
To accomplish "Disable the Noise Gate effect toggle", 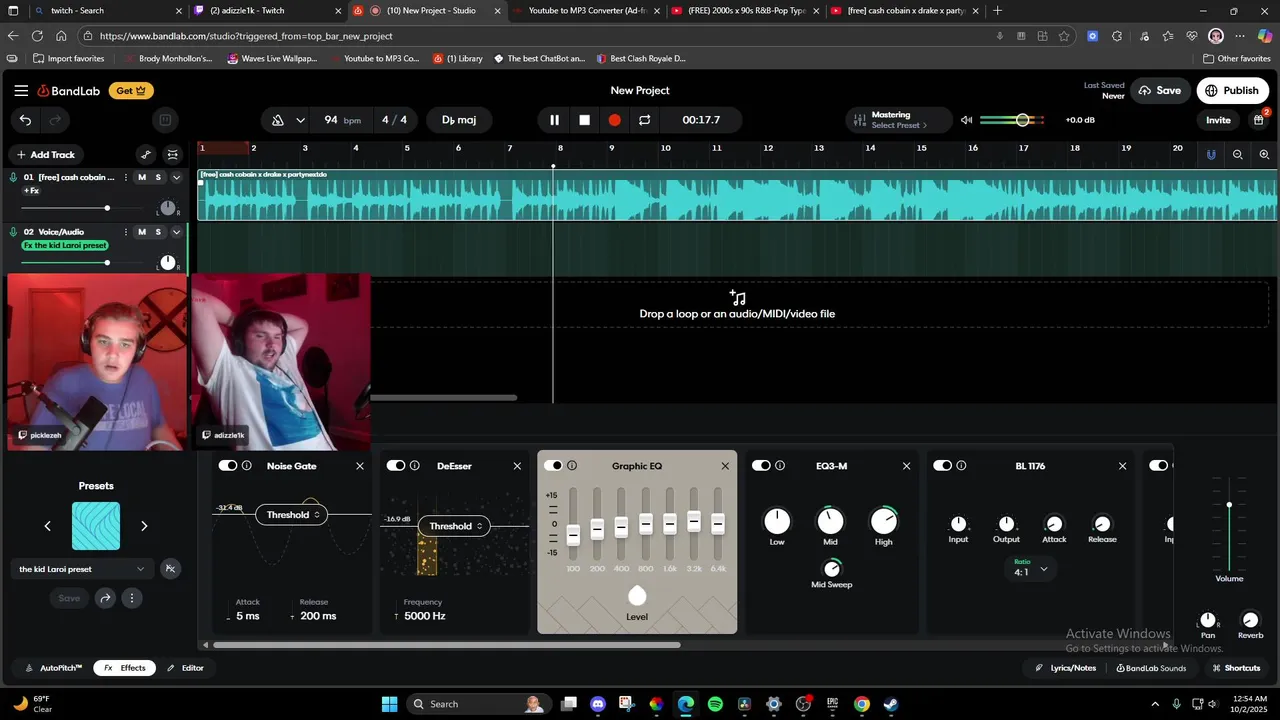I will pyautogui.click(x=228, y=466).
